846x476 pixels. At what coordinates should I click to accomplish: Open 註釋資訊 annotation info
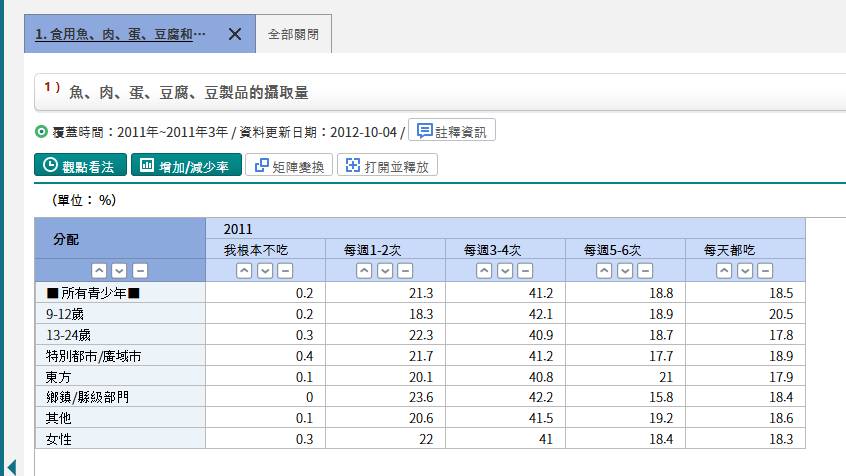(451, 131)
